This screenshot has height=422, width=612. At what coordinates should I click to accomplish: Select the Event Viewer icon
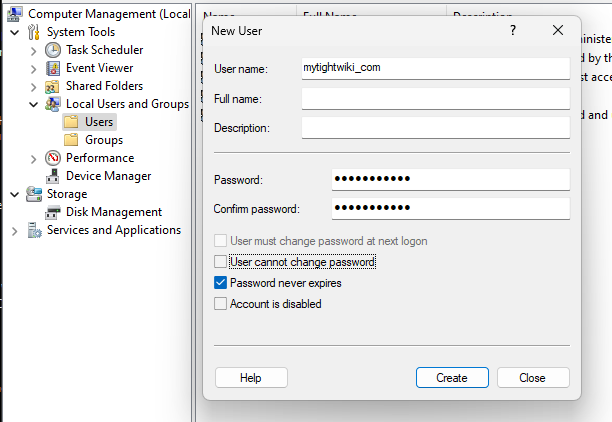[53, 68]
